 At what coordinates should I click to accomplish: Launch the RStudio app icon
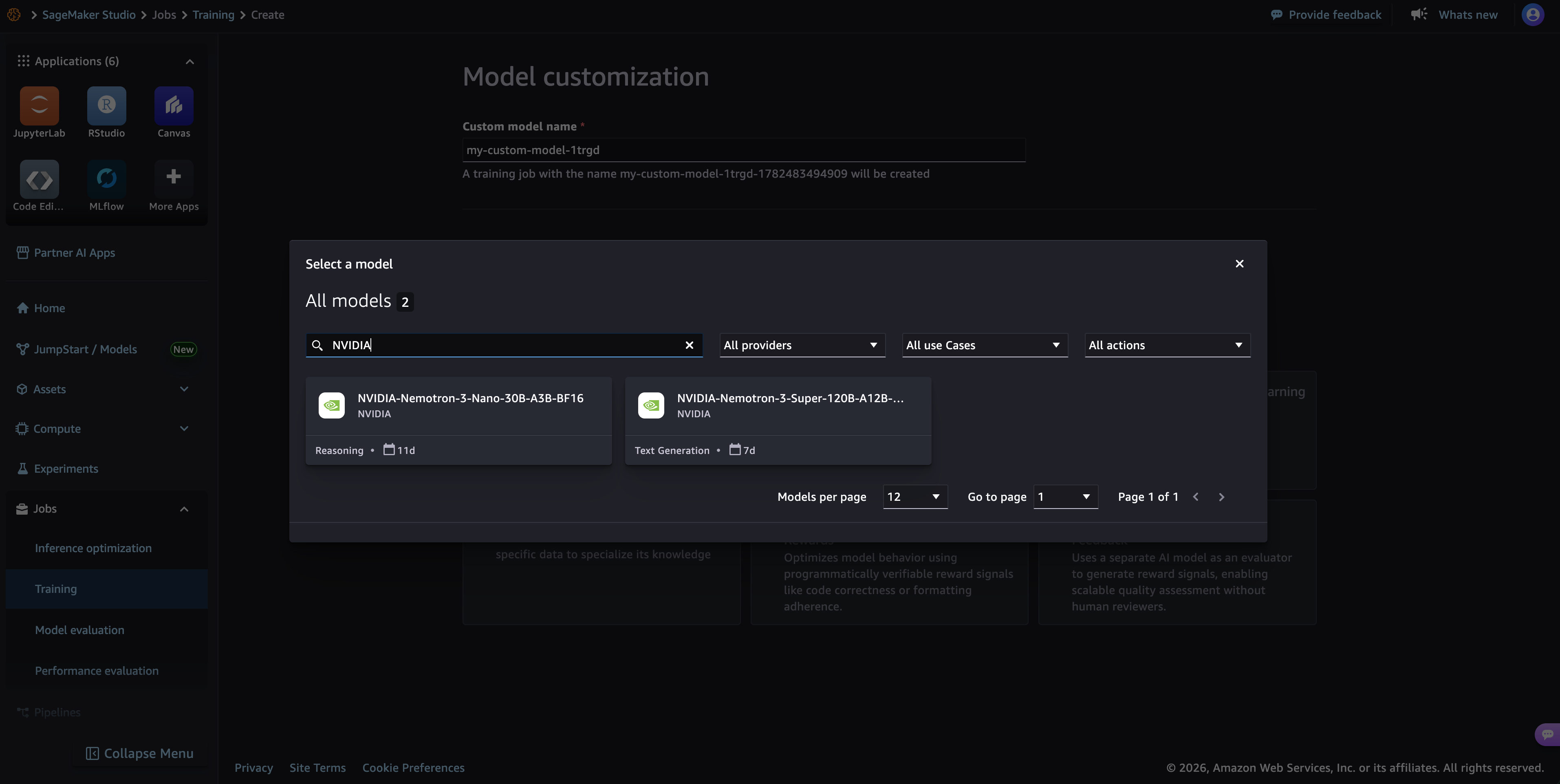coord(107,106)
